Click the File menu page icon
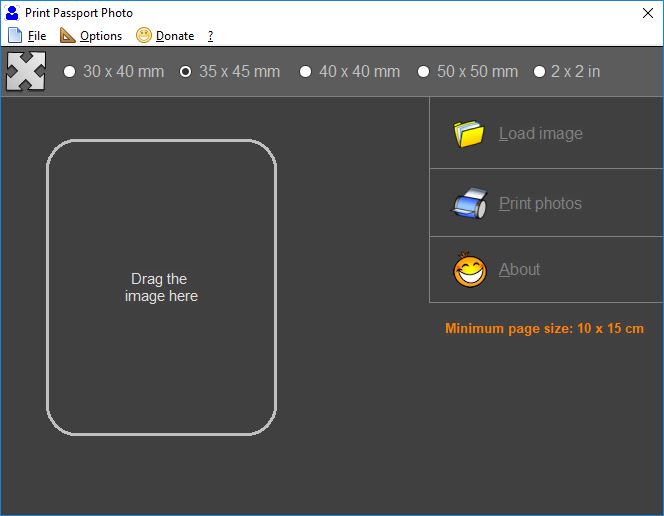This screenshot has width=664, height=516. pos(15,35)
